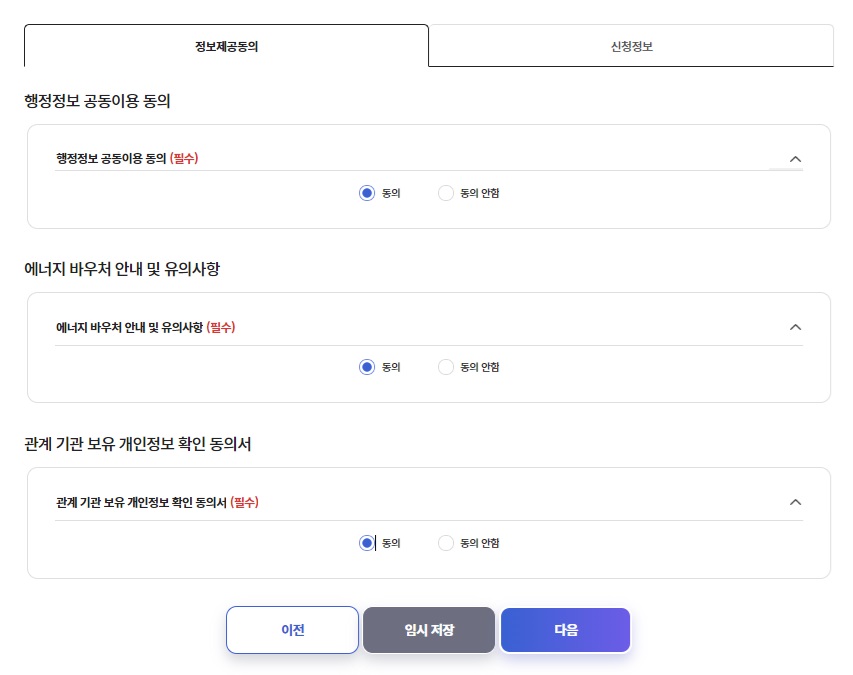853x675 pixels.
Task: Proceed with the 다음 button
Action: (x=566, y=630)
